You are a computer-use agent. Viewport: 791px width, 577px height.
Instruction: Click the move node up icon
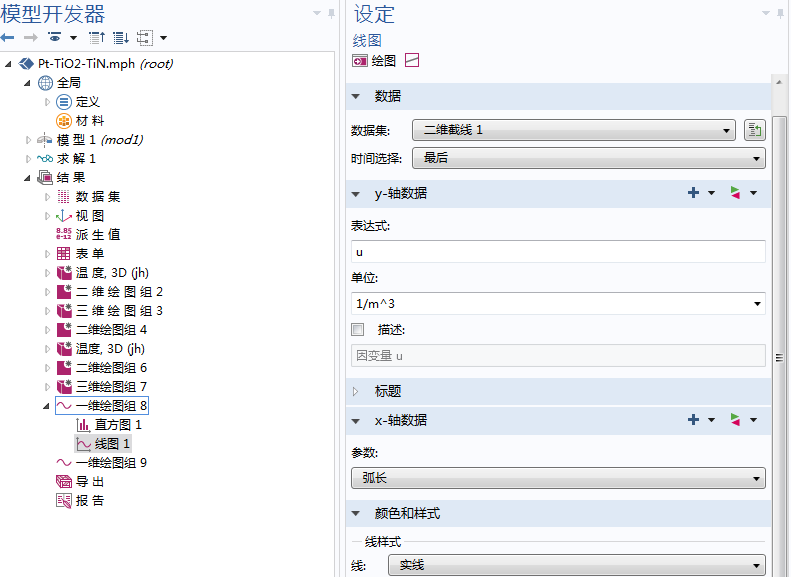pyautogui.click(x=97, y=38)
